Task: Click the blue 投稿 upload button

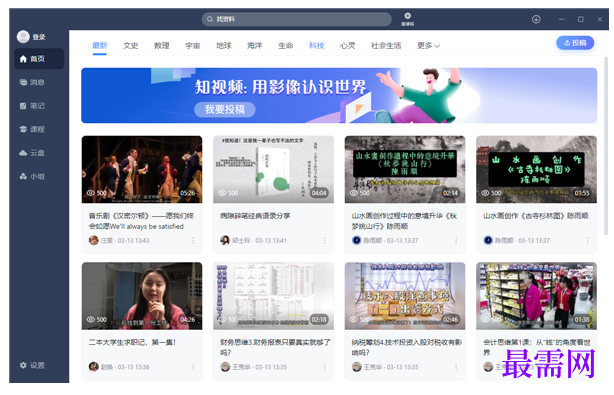Action: tap(575, 43)
